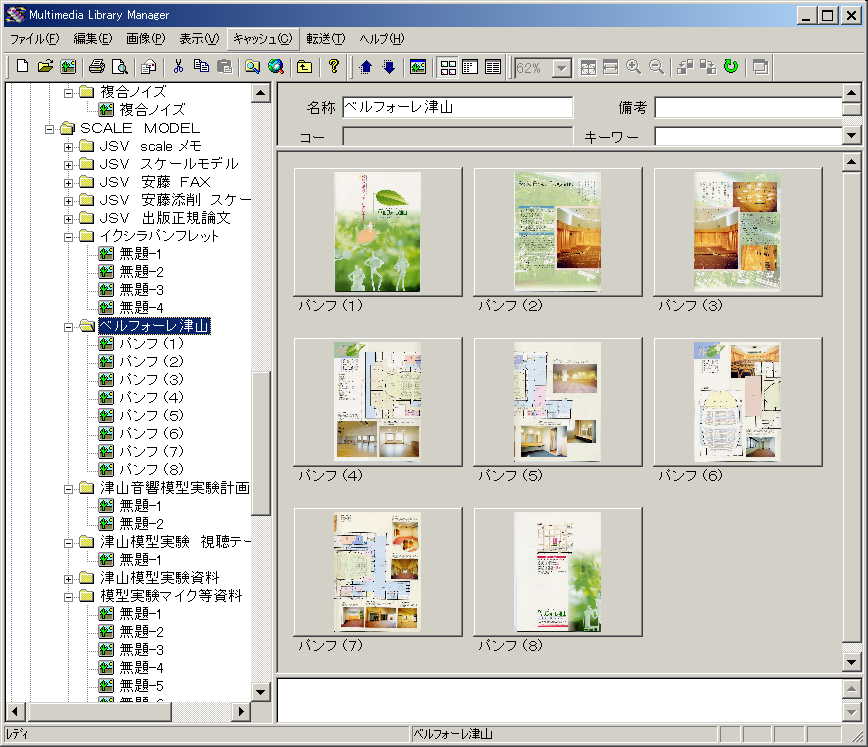Click the cascade windows toolbar icon
The height and width of the screenshot is (747, 868).
pyautogui.click(x=760, y=67)
